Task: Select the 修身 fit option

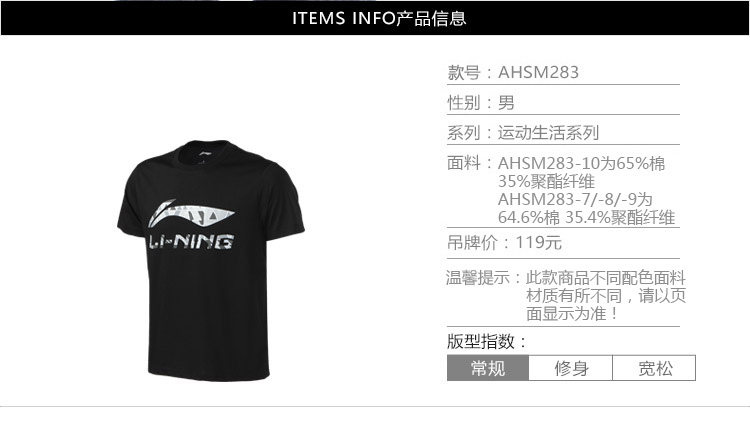Action: point(571,368)
